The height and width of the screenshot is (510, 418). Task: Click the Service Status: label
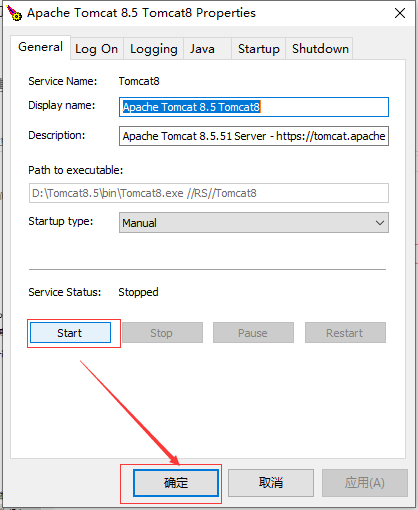pos(65,292)
